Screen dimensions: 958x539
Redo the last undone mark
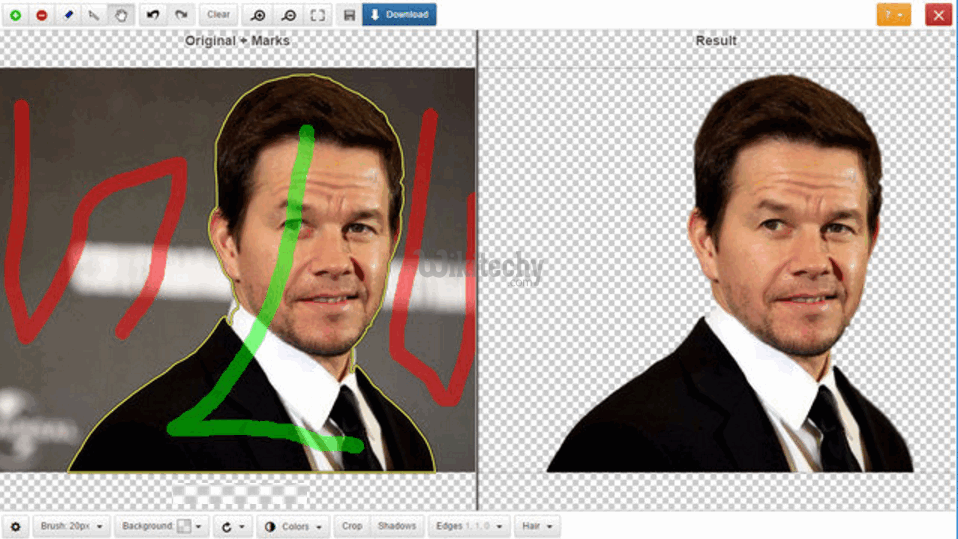pos(180,15)
